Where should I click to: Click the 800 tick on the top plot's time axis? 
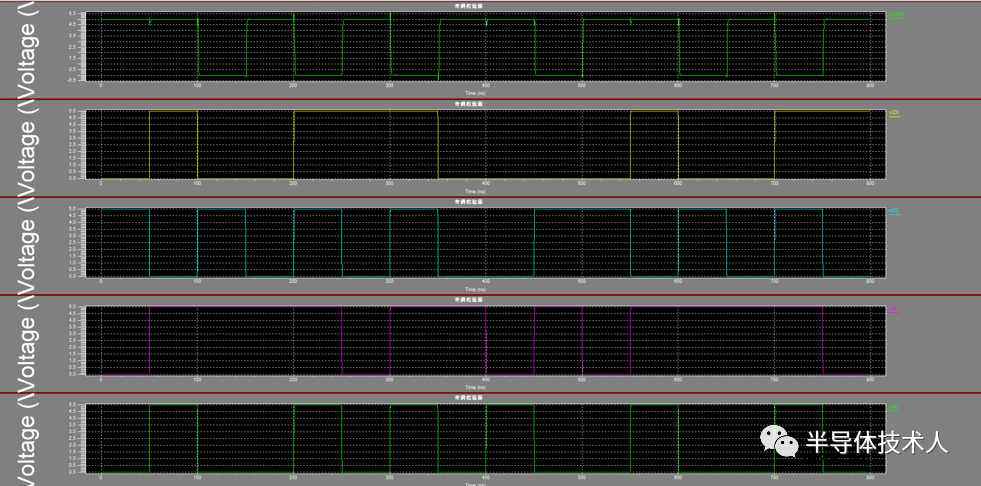[x=870, y=85]
